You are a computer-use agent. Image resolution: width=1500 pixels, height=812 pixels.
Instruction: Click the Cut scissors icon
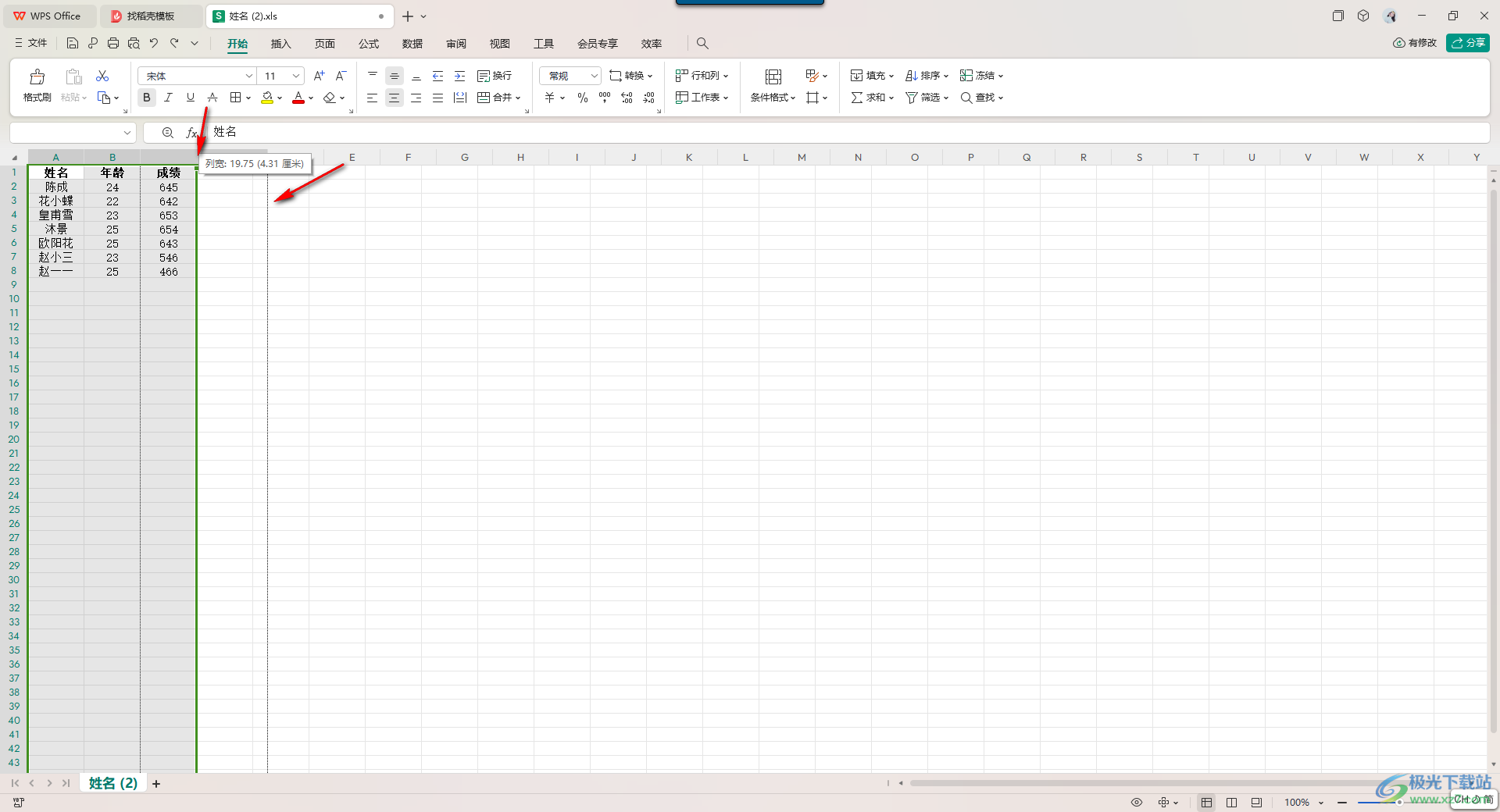[x=102, y=76]
